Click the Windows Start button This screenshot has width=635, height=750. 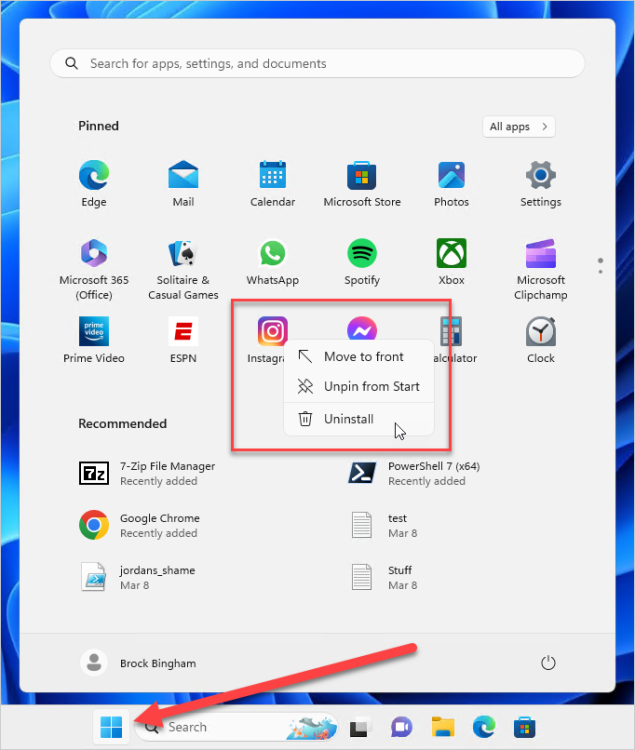click(x=111, y=728)
